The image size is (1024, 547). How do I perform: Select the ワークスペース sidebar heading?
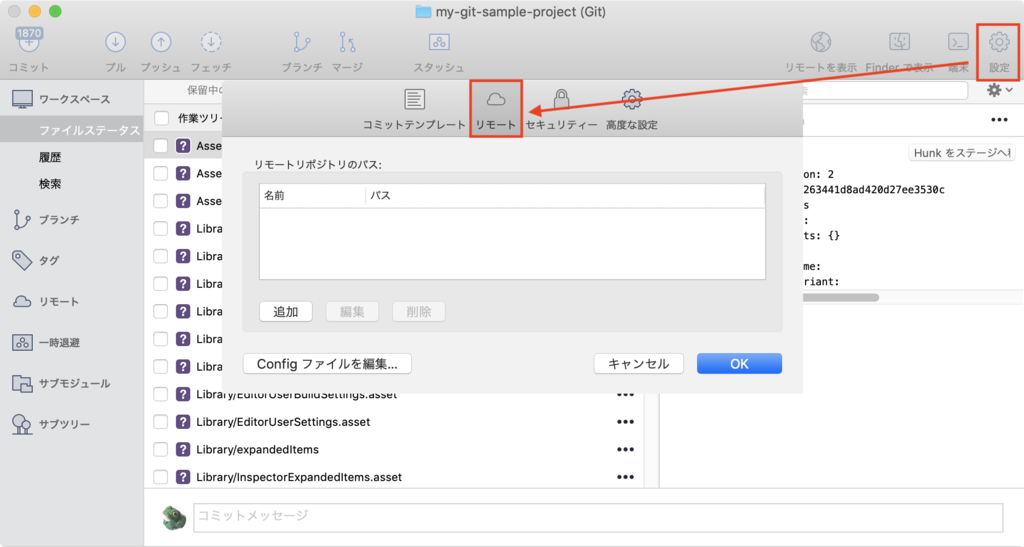(x=74, y=99)
